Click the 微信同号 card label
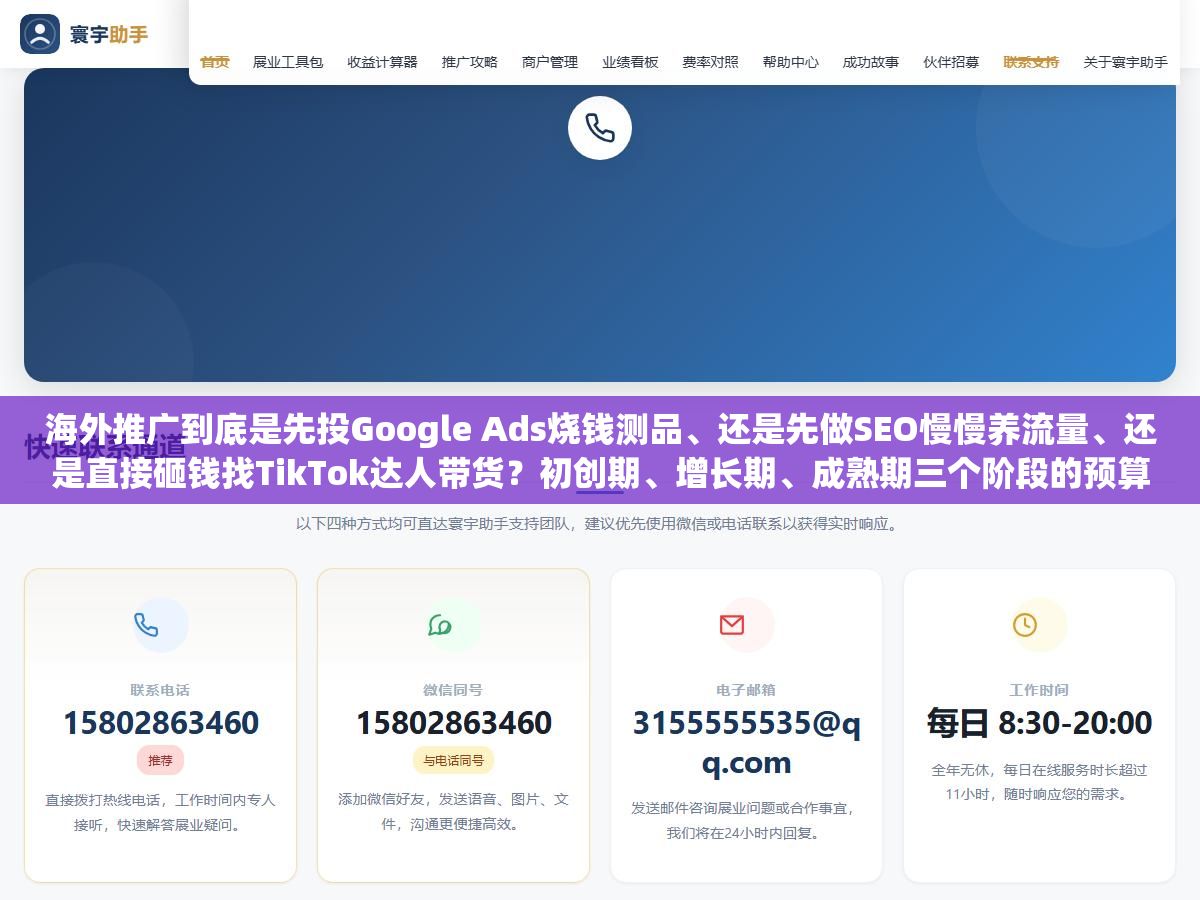The height and width of the screenshot is (900, 1200). [453, 690]
